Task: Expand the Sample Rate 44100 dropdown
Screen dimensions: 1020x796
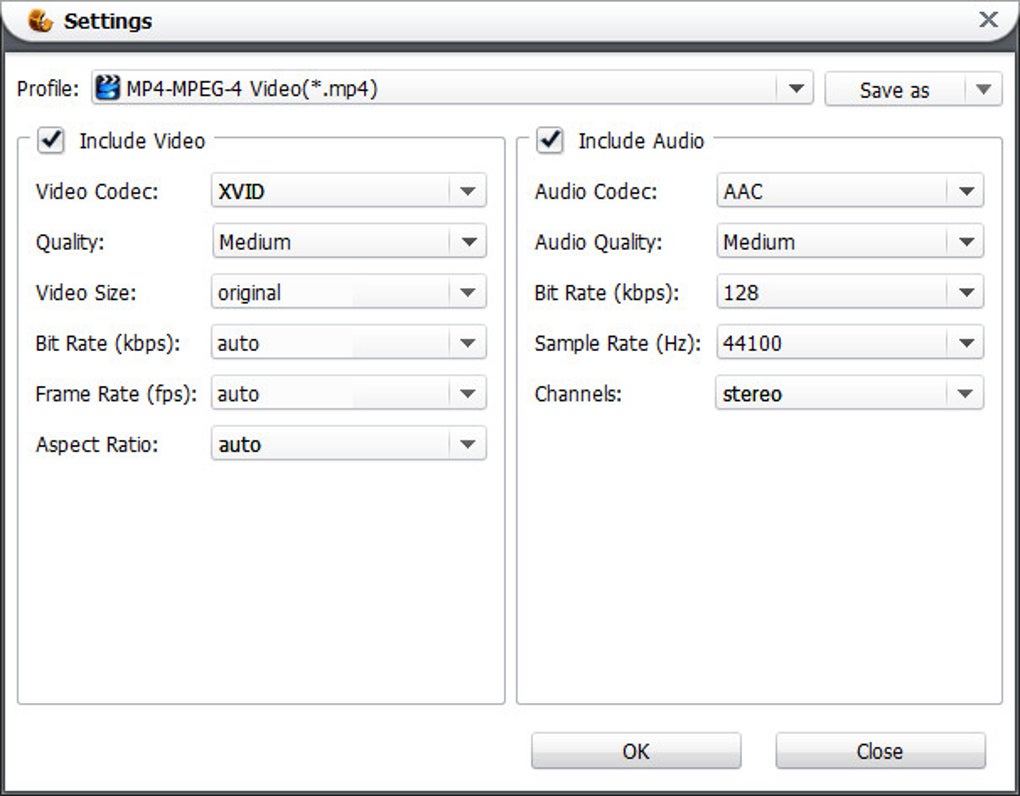Action: pos(965,343)
